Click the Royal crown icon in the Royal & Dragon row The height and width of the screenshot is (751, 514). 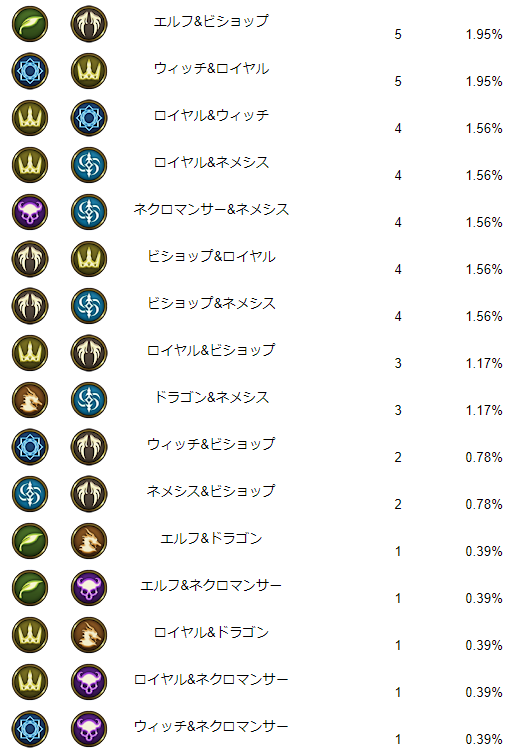tap(30, 634)
